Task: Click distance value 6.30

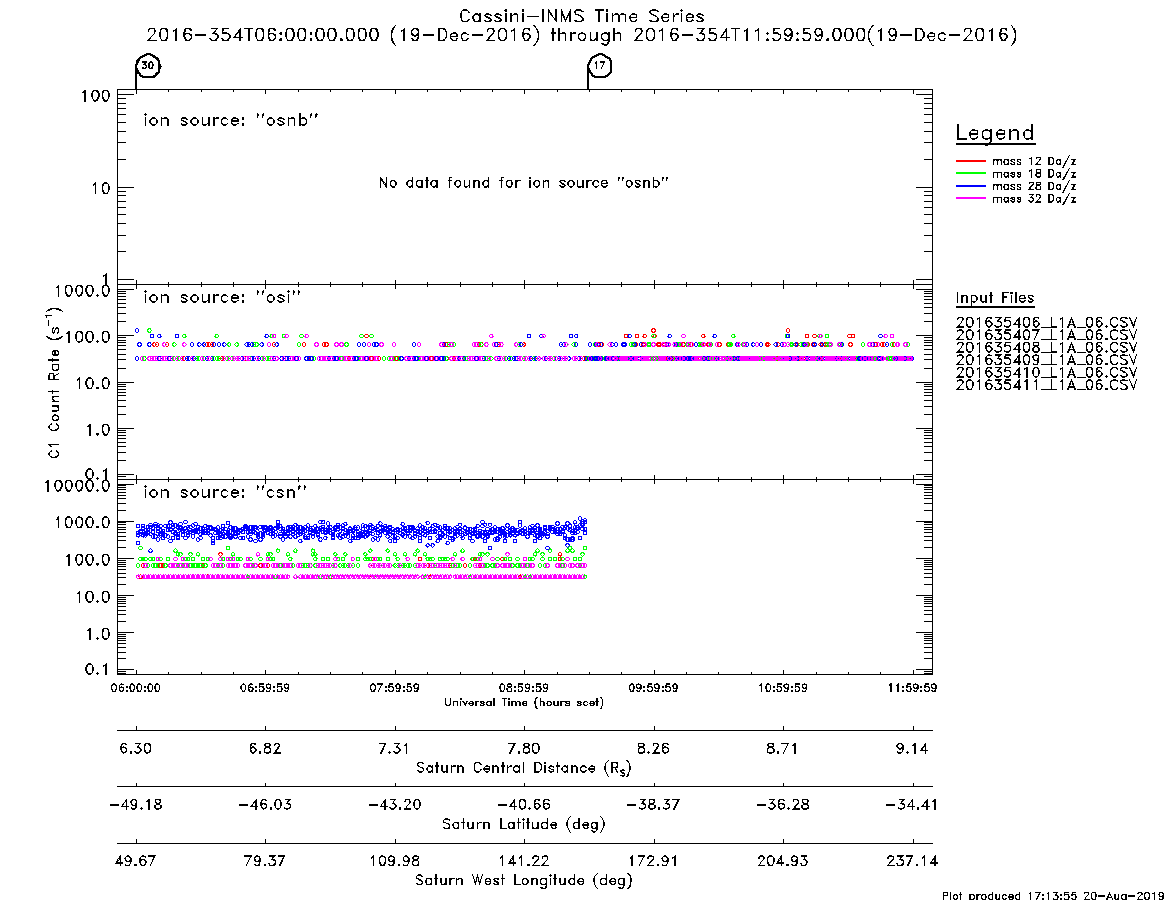Action: (135, 748)
